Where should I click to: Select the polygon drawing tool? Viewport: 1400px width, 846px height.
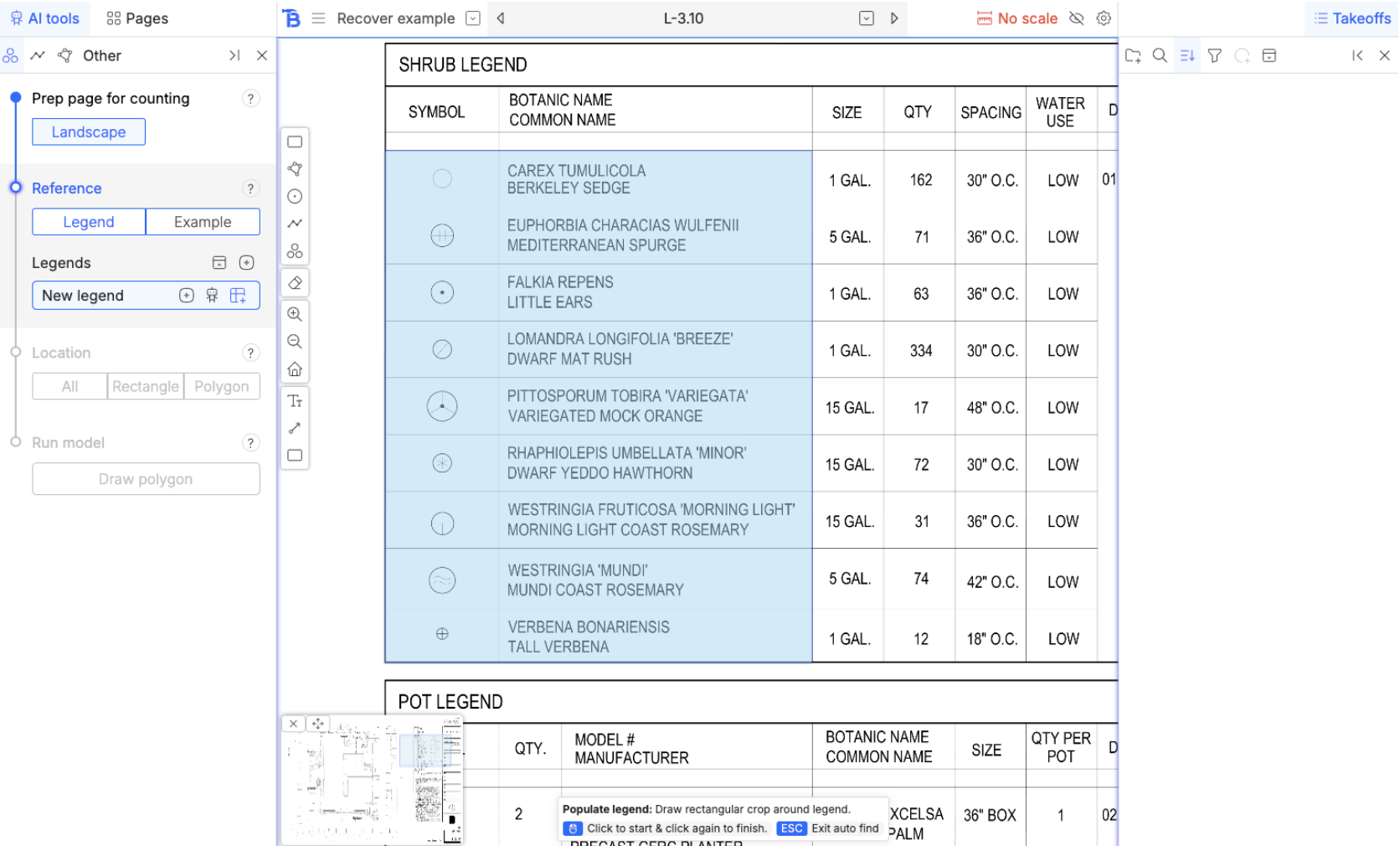tap(295, 169)
